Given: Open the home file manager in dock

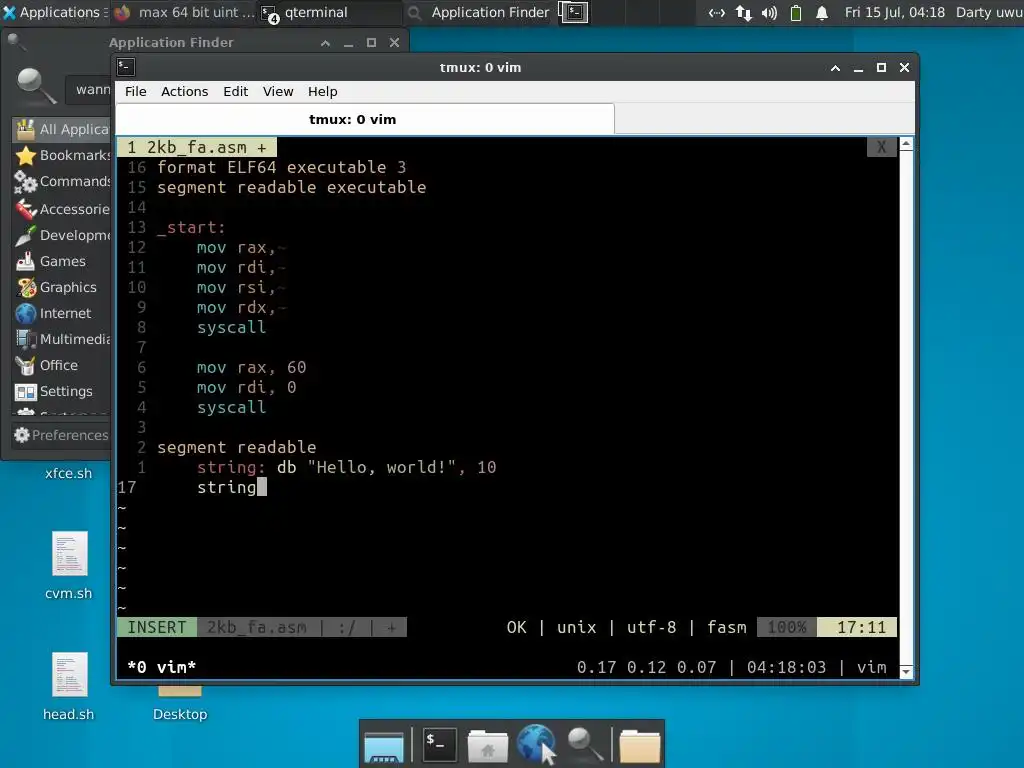Looking at the screenshot, I should pyautogui.click(x=487, y=746).
